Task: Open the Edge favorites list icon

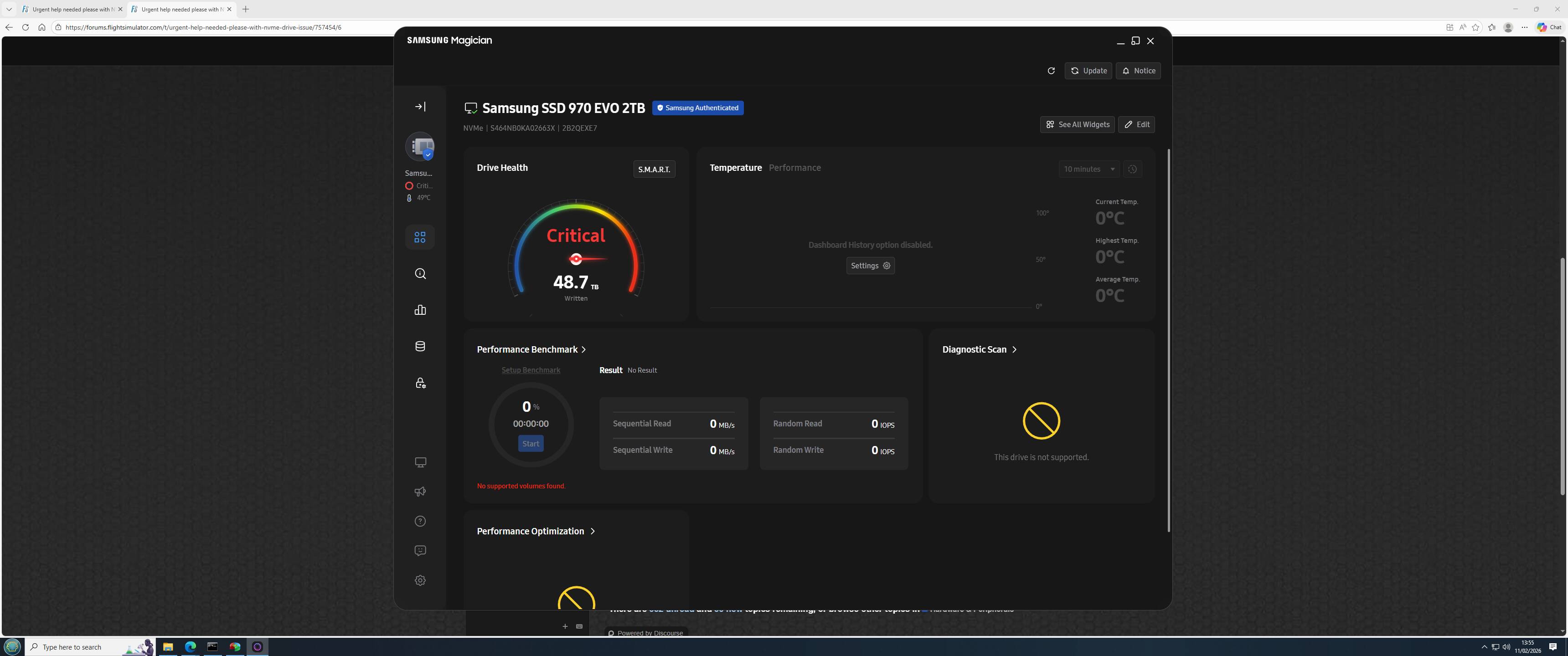Action: point(1492,27)
